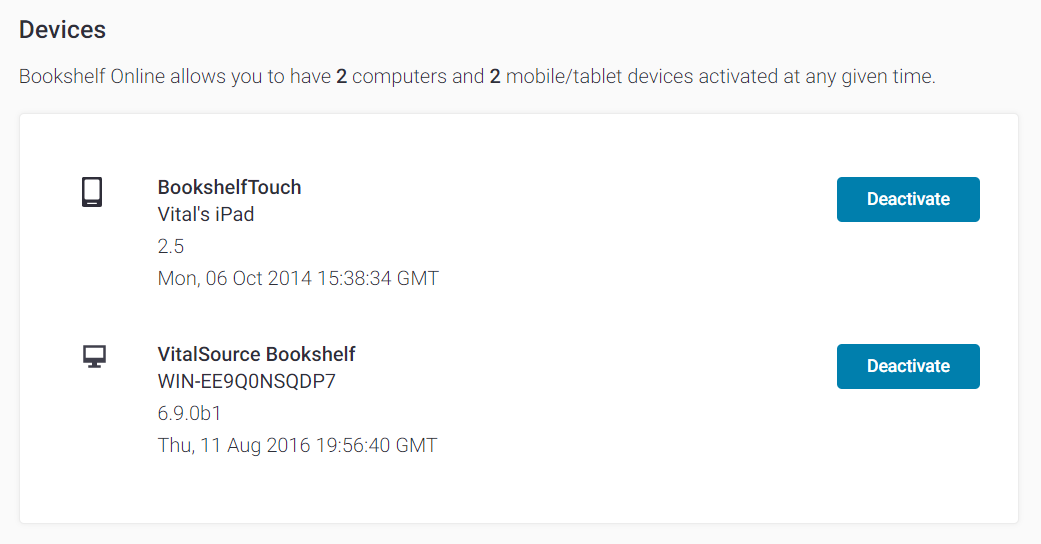Click the Mon, 06 Oct 2014 timestamp

[298, 278]
